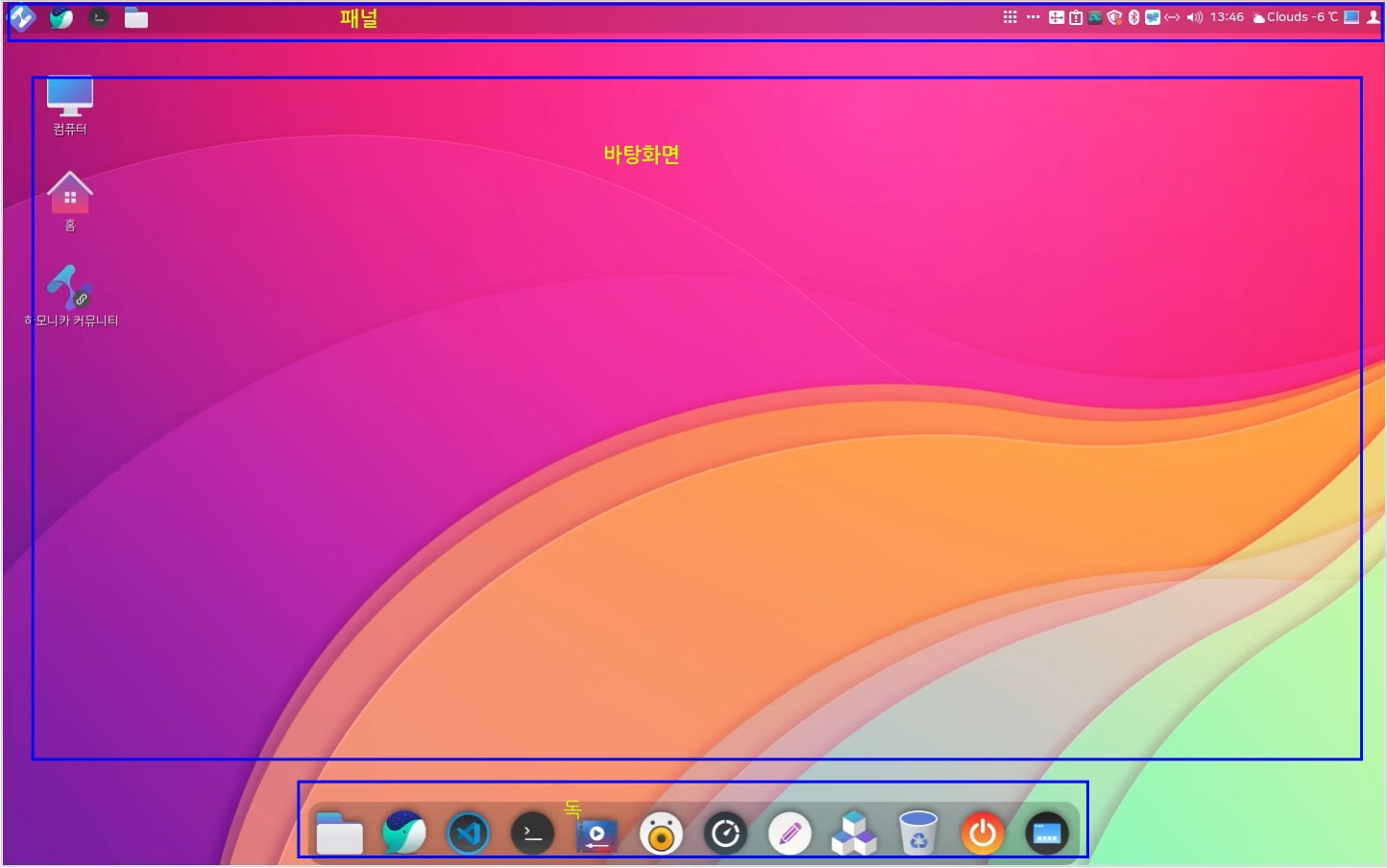The image size is (1387, 868).
Task: Open the recycle bin in the dock
Action: tap(918, 833)
